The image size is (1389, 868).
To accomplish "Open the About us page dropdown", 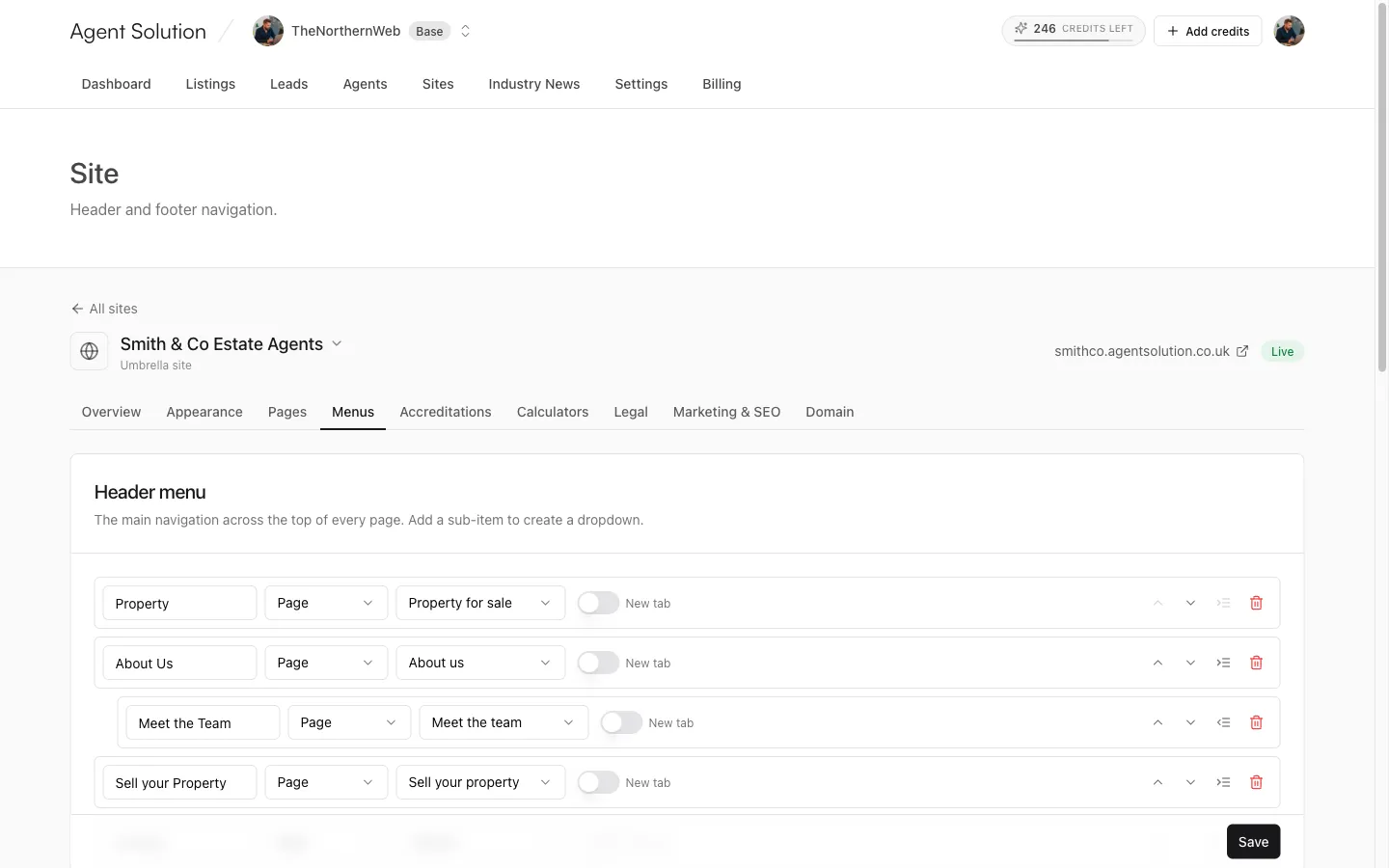I will coord(480,663).
